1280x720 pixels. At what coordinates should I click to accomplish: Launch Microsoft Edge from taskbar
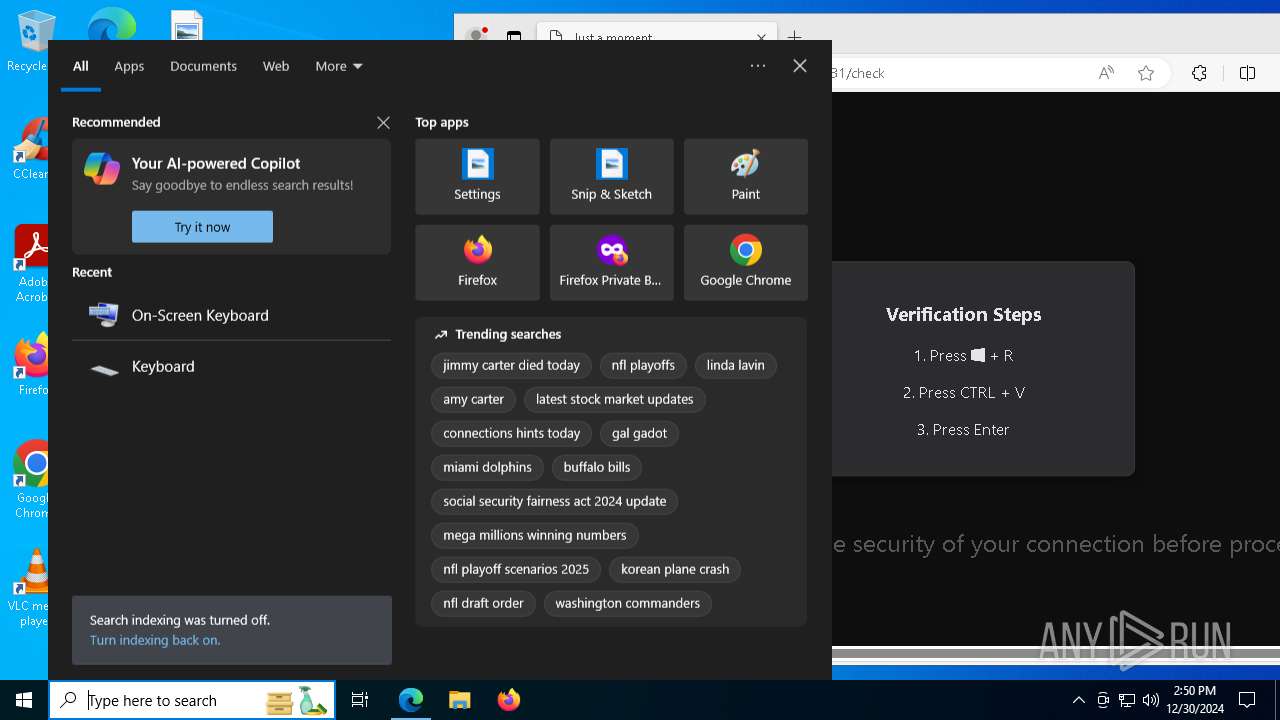pos(411,700)
